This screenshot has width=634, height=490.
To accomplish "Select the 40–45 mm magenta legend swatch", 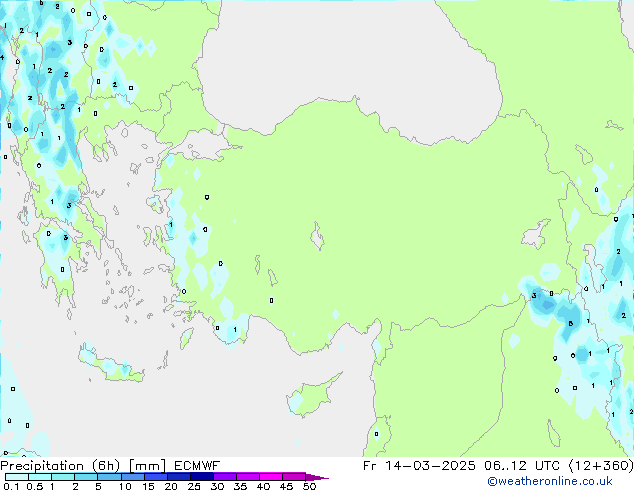I will (271, 477).
